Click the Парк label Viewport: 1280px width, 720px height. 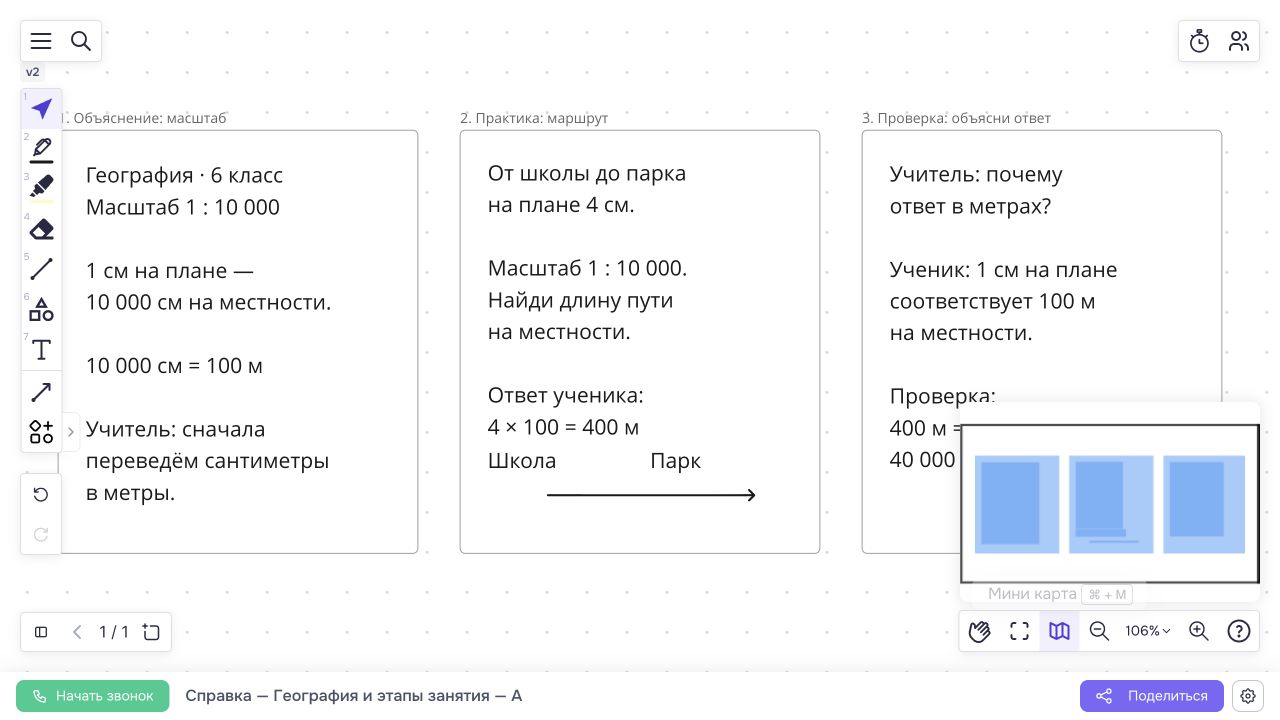675,461
